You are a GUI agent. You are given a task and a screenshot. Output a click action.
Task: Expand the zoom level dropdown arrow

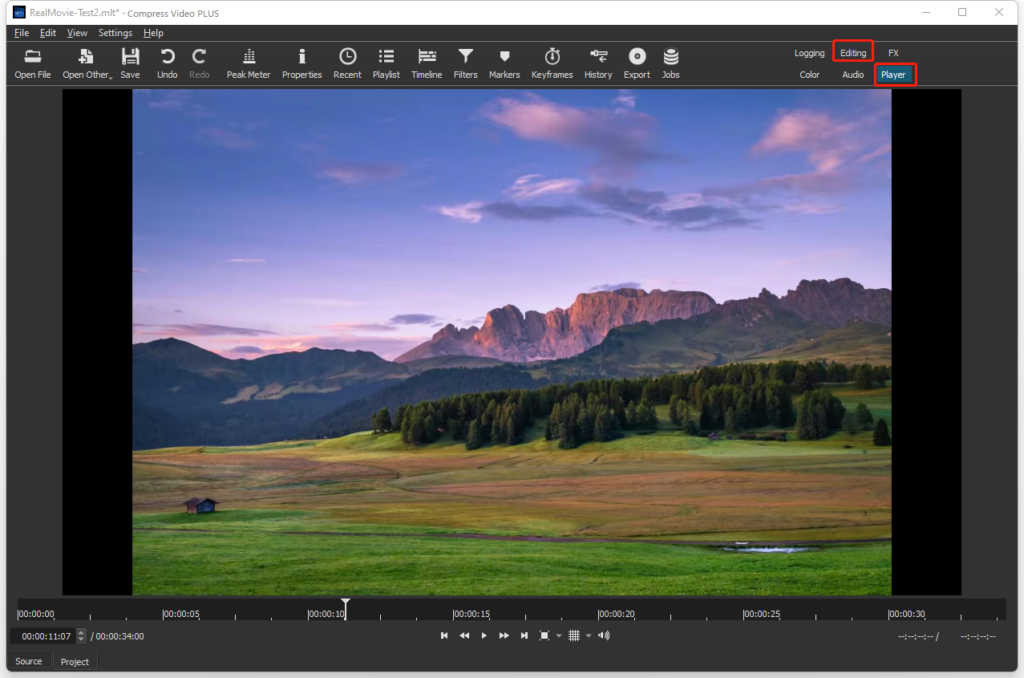(559, 636)
